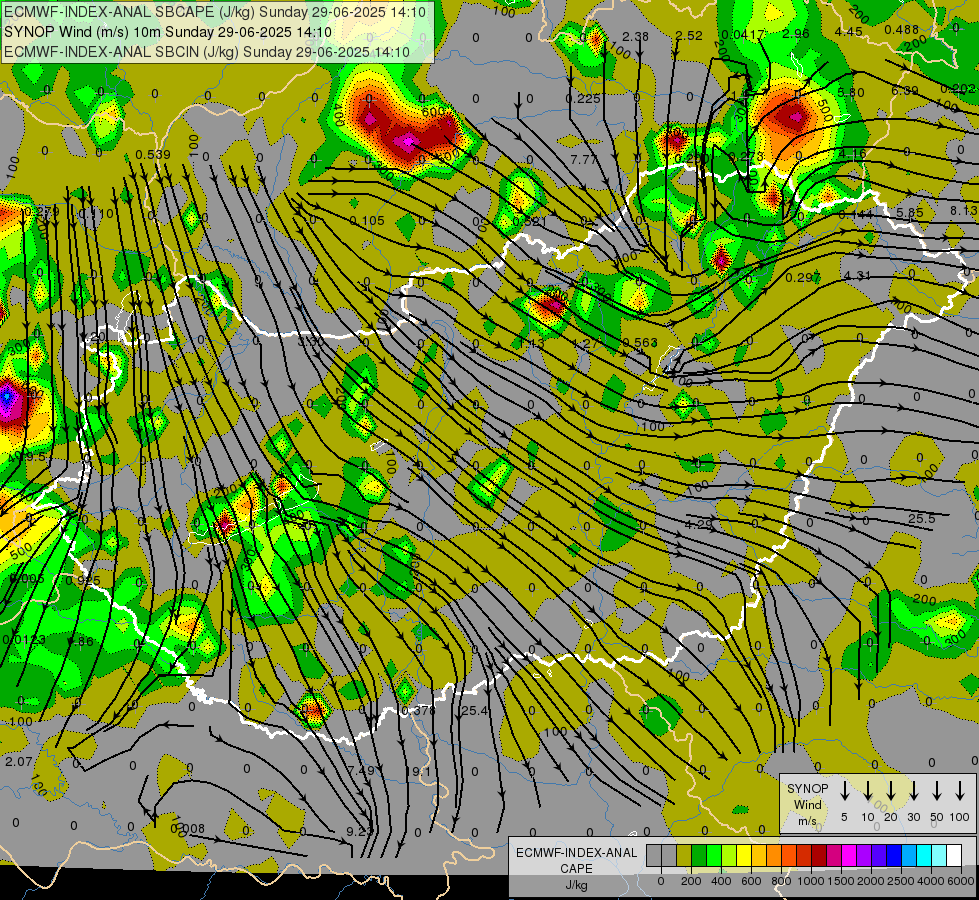Click the 4000 tick label on CAPE scale

(x=931, y=881)
